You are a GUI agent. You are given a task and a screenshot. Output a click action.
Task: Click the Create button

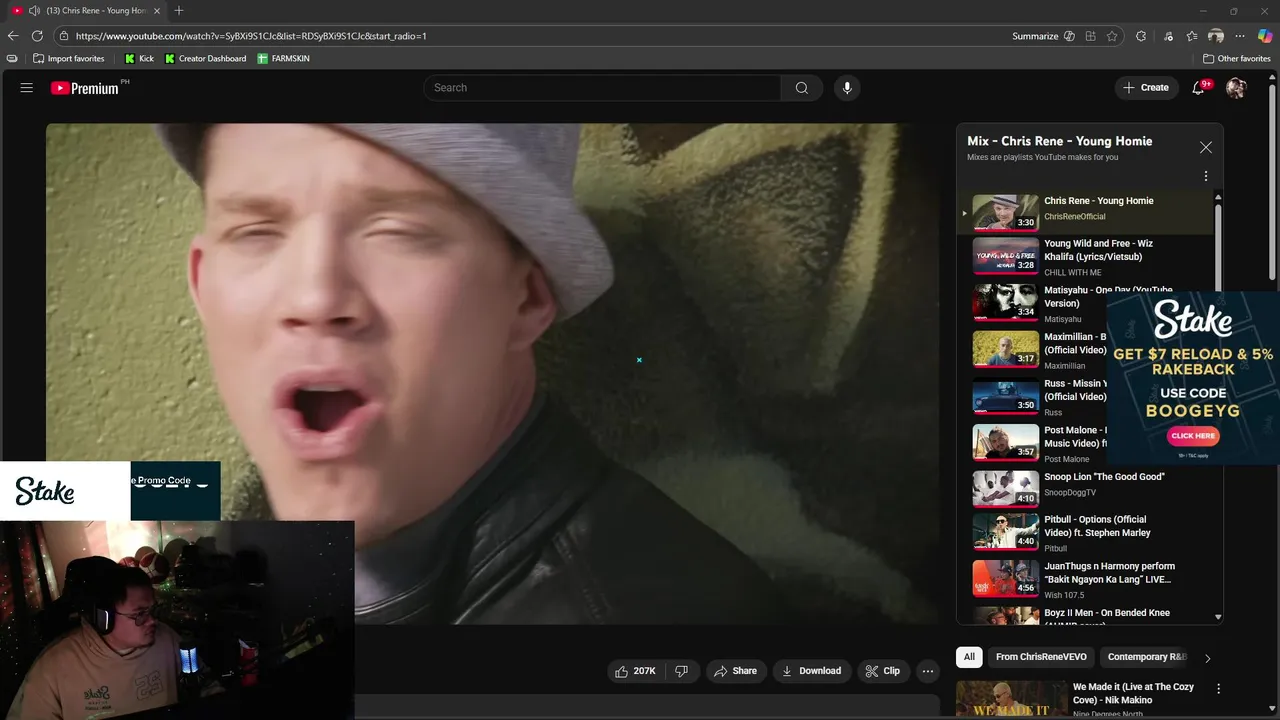pyautogui.click(x=1145, y=88)
